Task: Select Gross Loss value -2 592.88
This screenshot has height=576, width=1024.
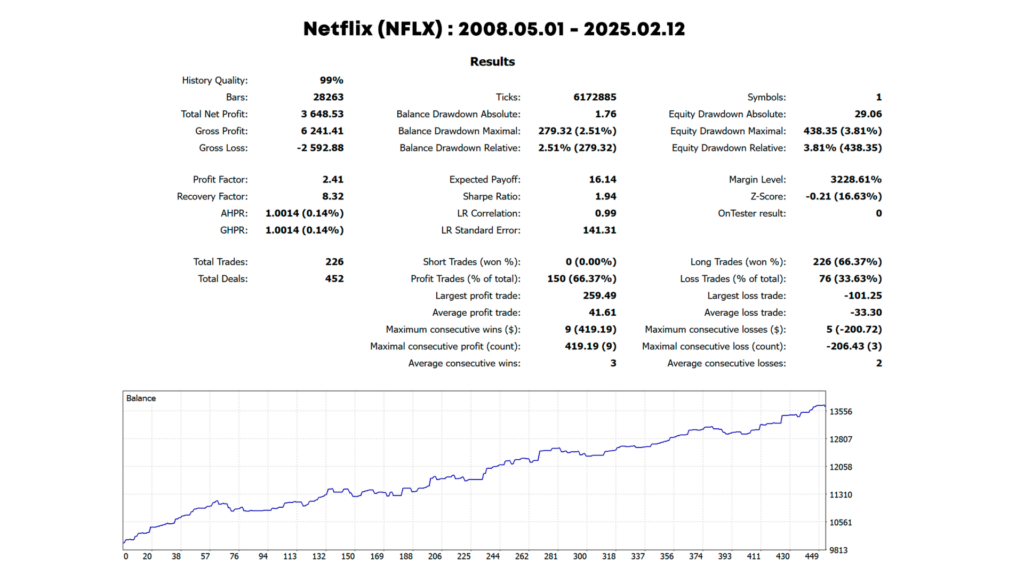Action: 320,148
